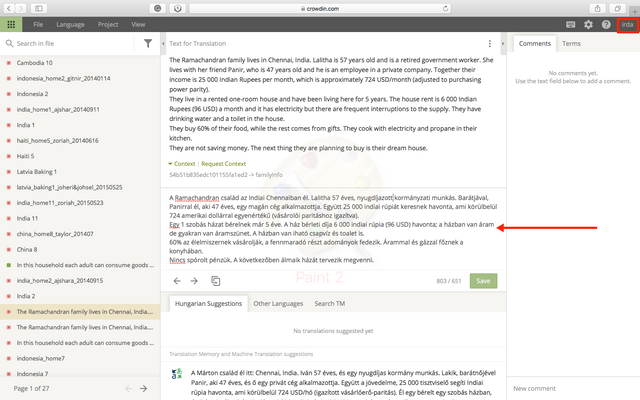Switch to the Comments tab

tap(535, 43)
